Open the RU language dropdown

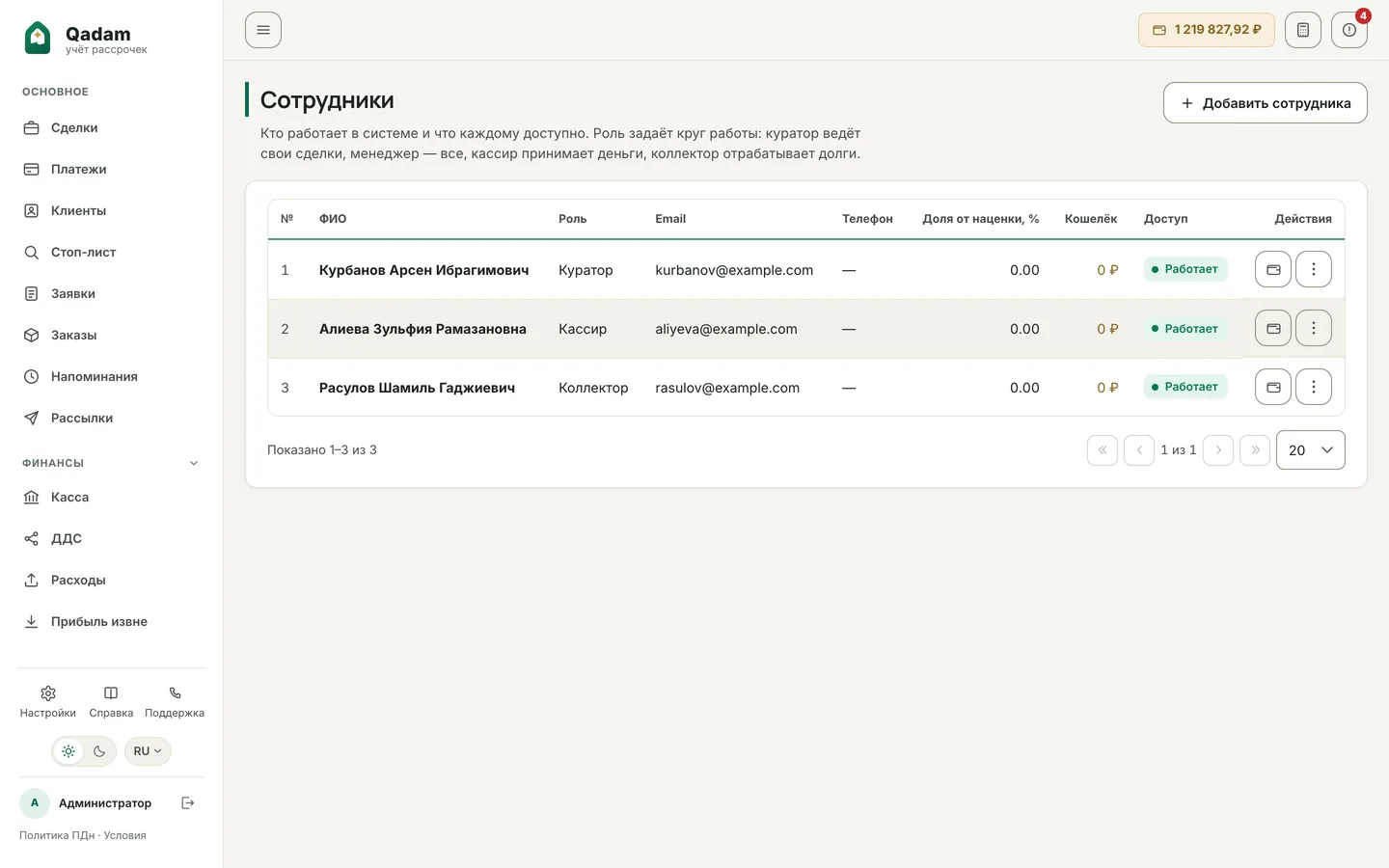click(x=148, y=751)
